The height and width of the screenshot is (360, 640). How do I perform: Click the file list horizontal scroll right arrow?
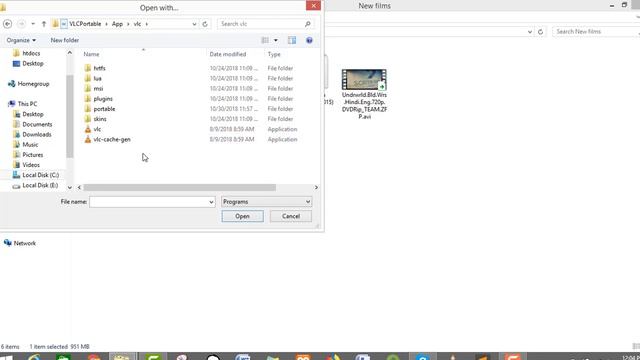316,187
